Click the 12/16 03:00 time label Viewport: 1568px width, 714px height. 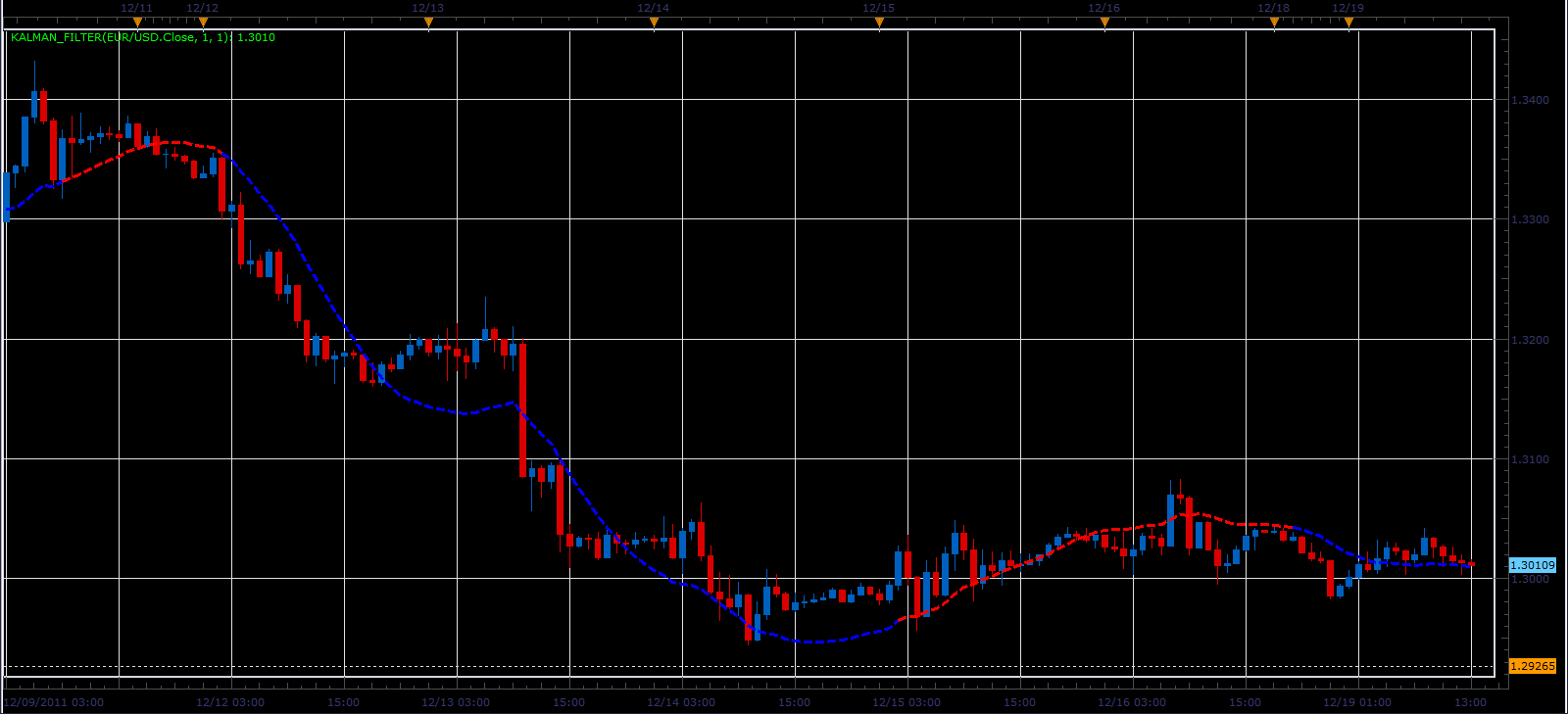pos(1132,702)
